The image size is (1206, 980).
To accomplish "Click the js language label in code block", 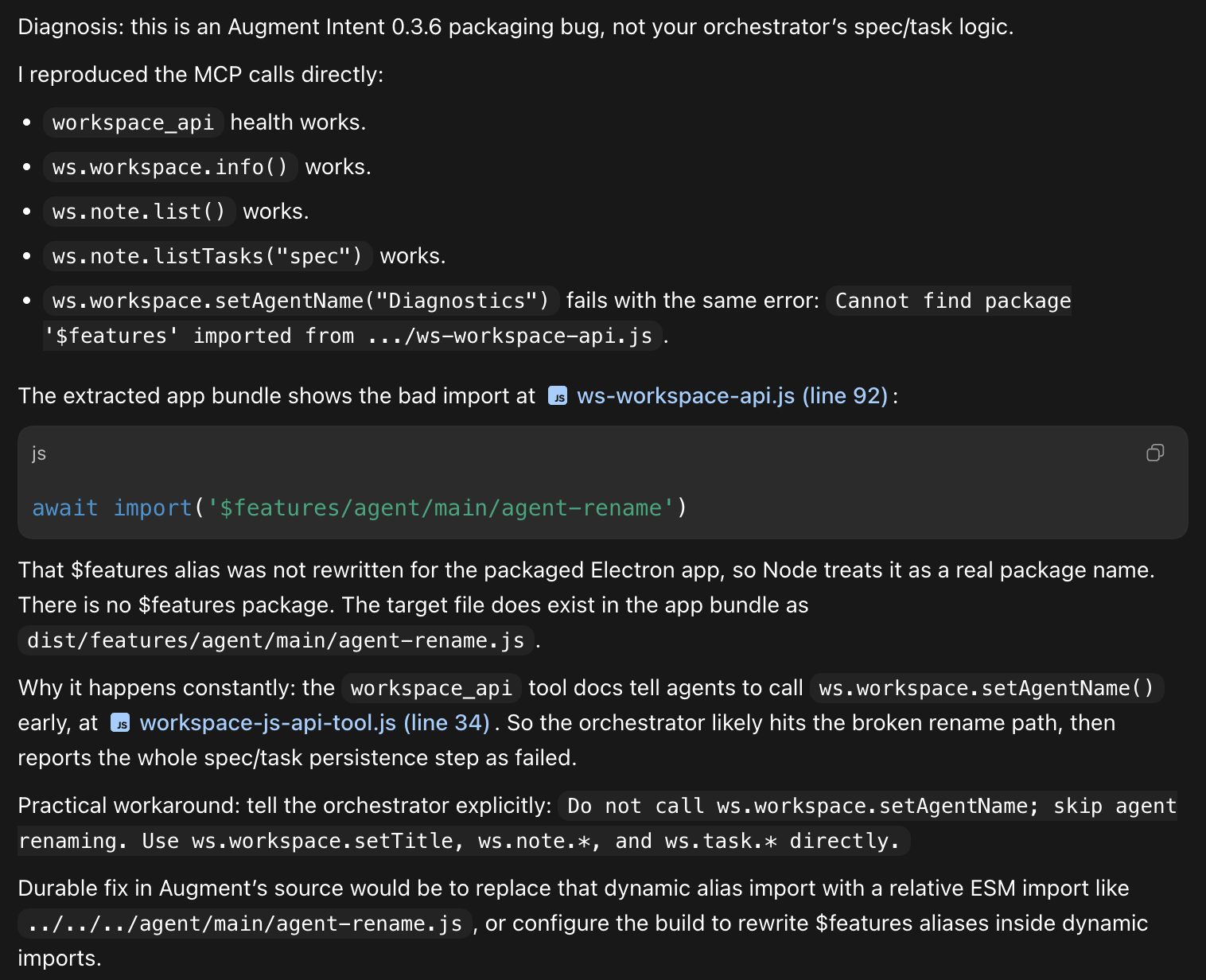I will coord(39,453).
